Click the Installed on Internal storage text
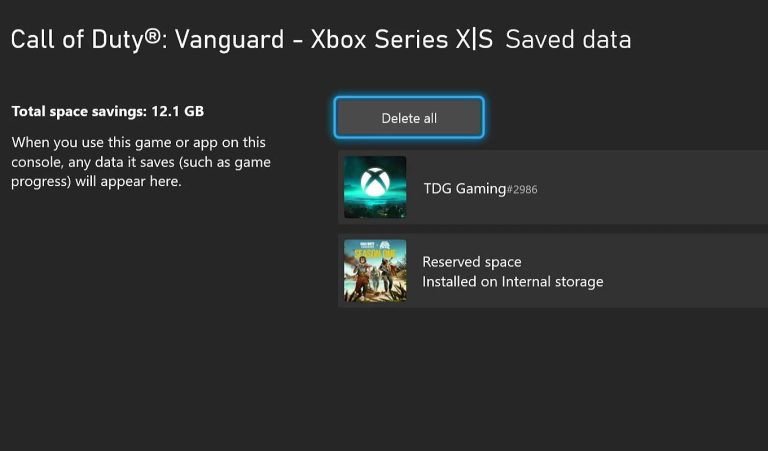 click(513, 282)
